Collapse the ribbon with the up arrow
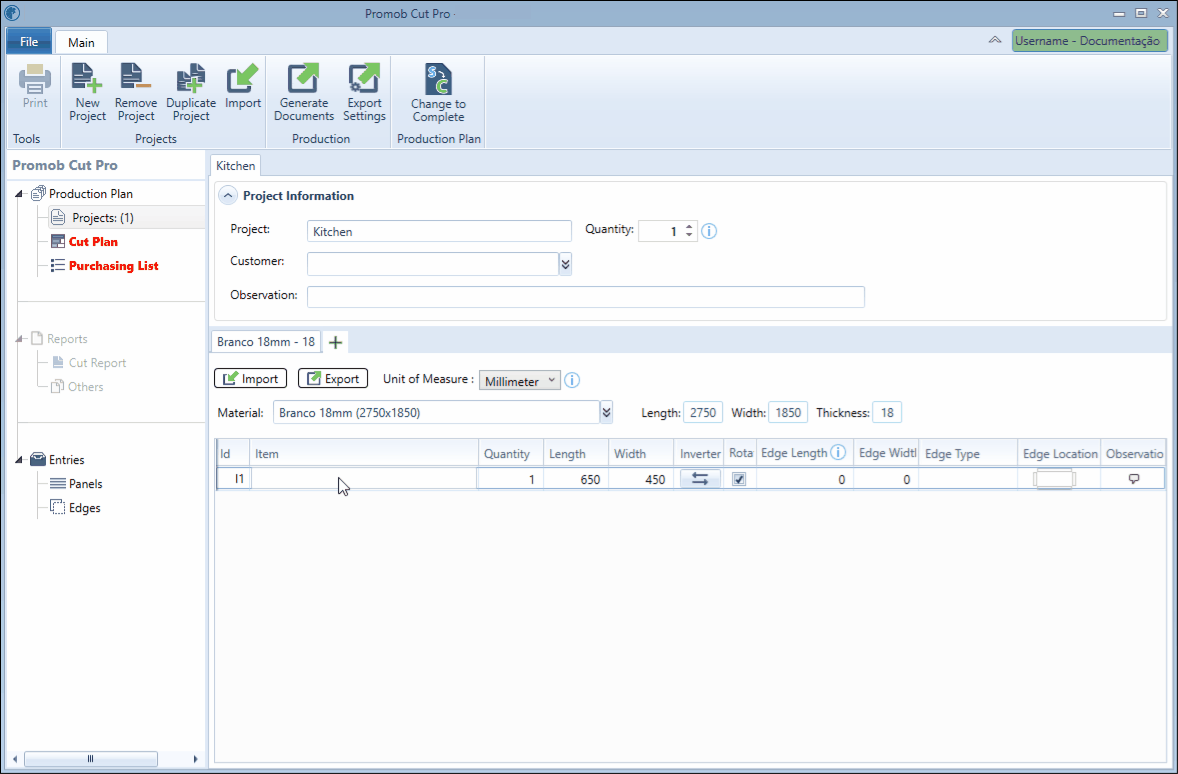 point(995,41)
